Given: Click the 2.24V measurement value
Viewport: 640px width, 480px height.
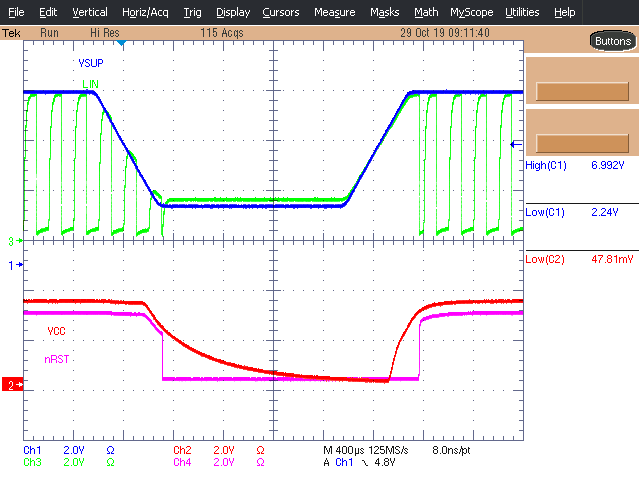Looking at the screenshot, I should tap(604, 212).
